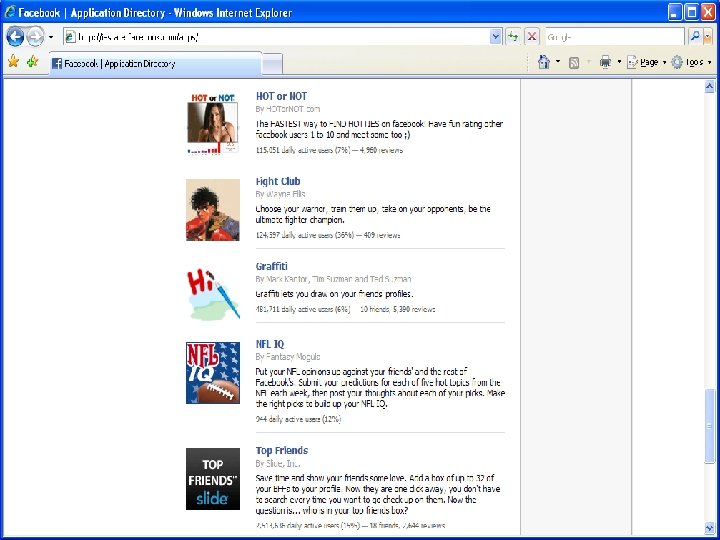Click the Facebook favicon on the tab
Viewport: 720px width, 540px height.
pyautogui.click(x=57, y=64)
